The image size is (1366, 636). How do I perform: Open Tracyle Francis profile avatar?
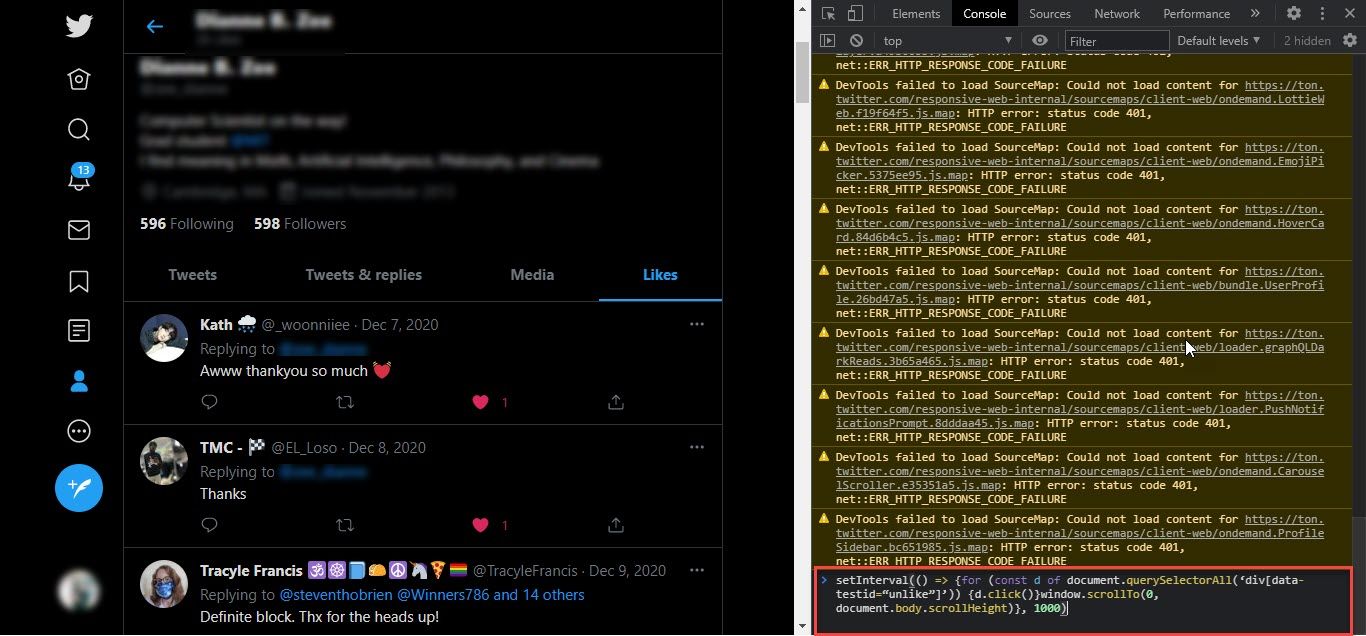(164, 584)
